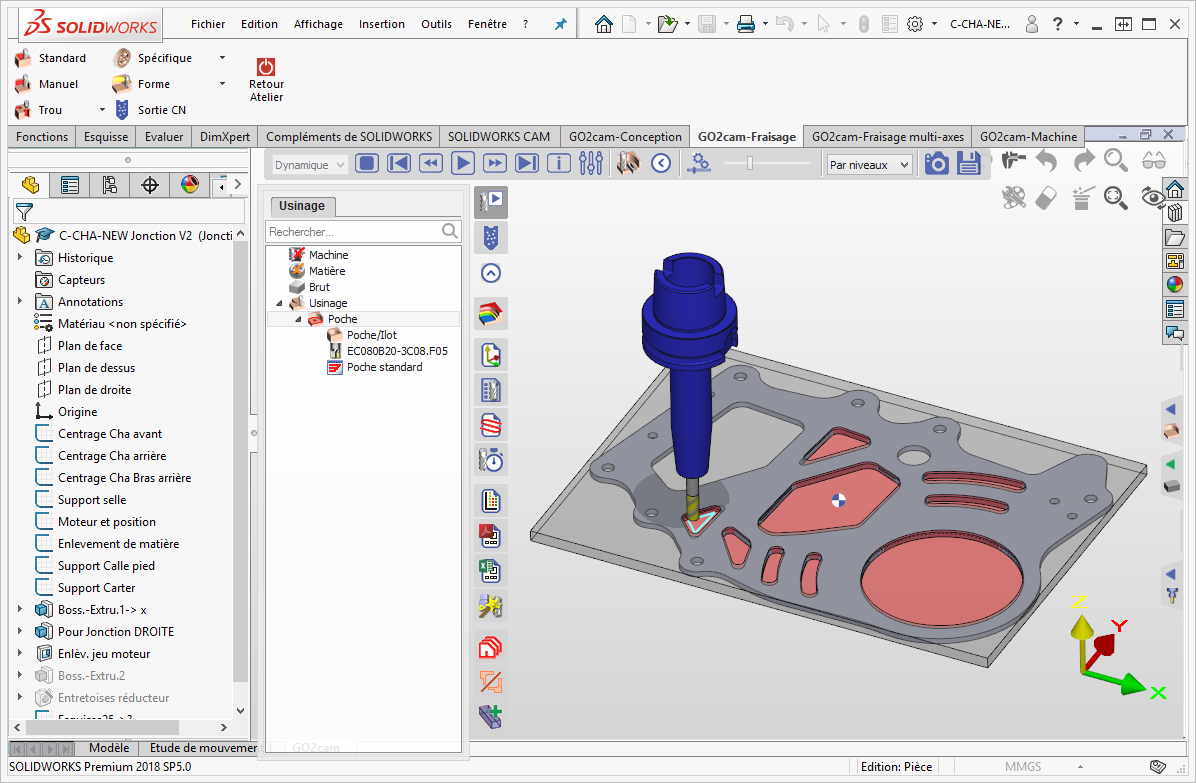Open simulation settings sliders icon
The width and height of the screenshot is (1196, 783).
591,163
